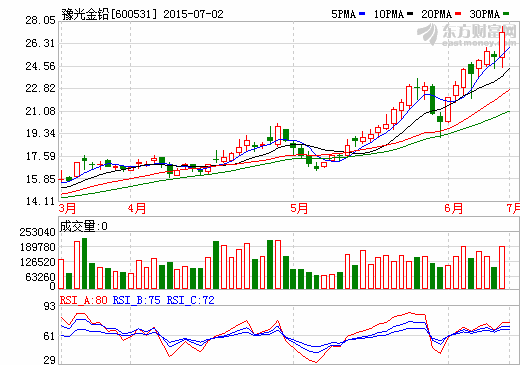Click the RSI_B:75 indicator label

(137, 300)
